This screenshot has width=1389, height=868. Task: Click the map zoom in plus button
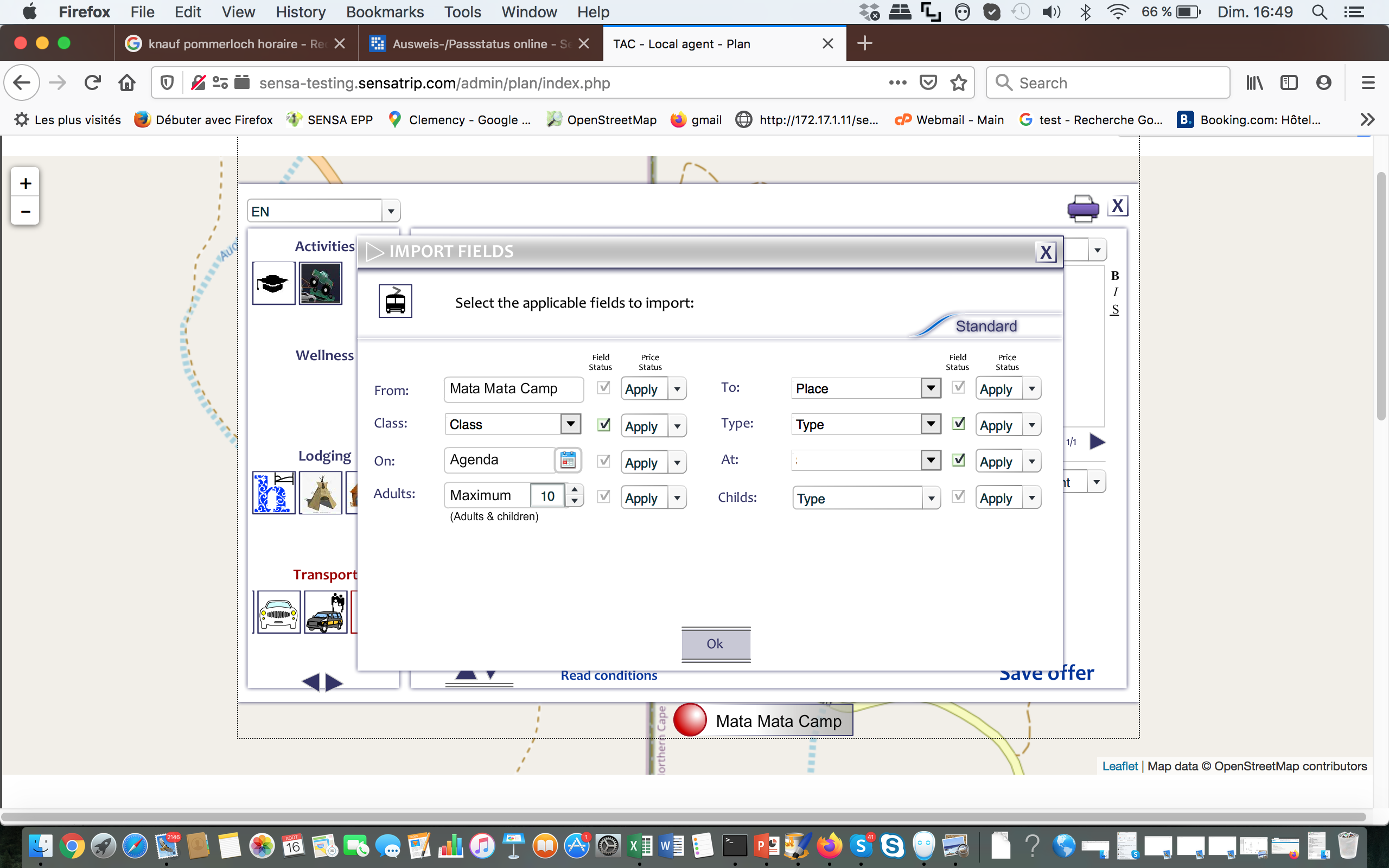26,184
